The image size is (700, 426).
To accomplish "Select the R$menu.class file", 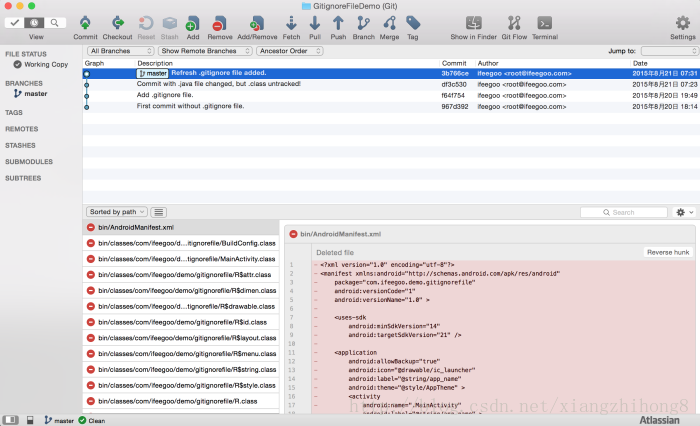I will coord(181,354).
